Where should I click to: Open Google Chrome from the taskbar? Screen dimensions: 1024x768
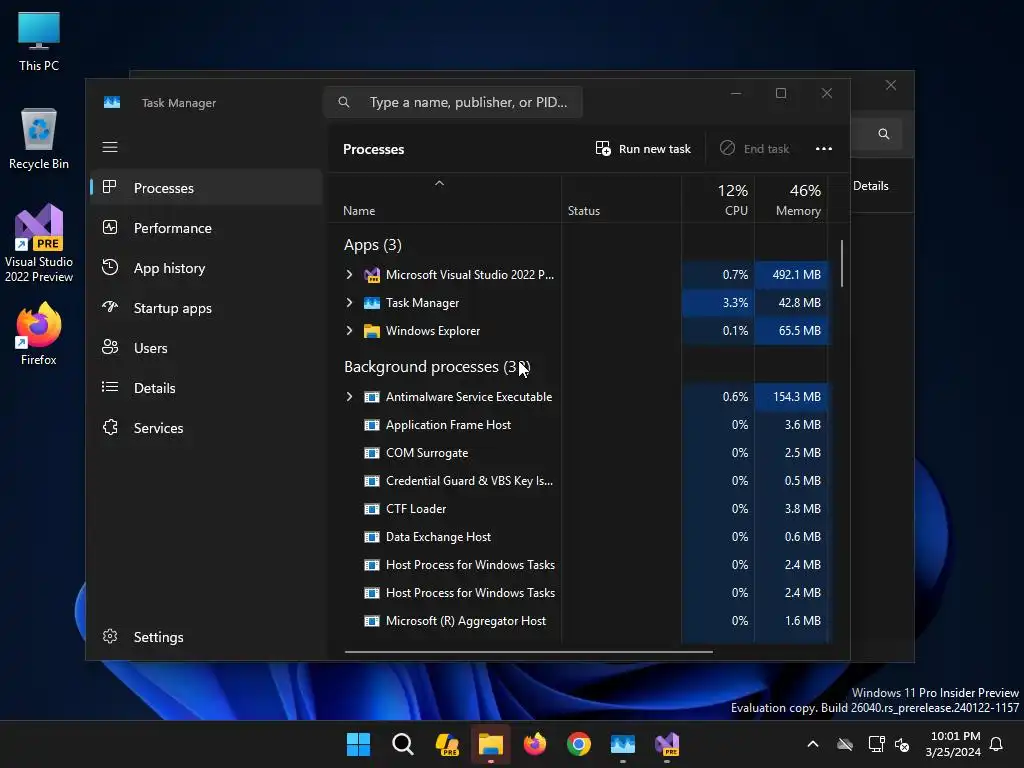click(x=579, y=744)
